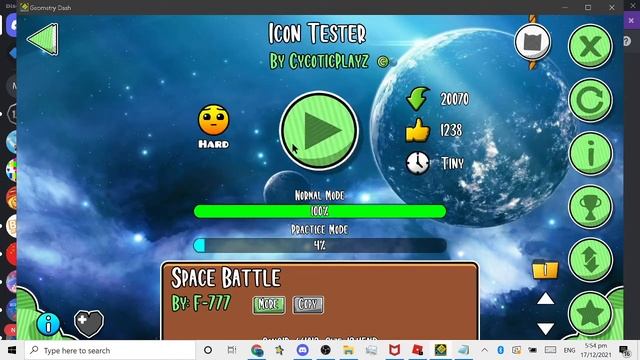Screen dimensions: 640x360
Task: Click the Icon Tester level title
Action: [x=317, y=33]
